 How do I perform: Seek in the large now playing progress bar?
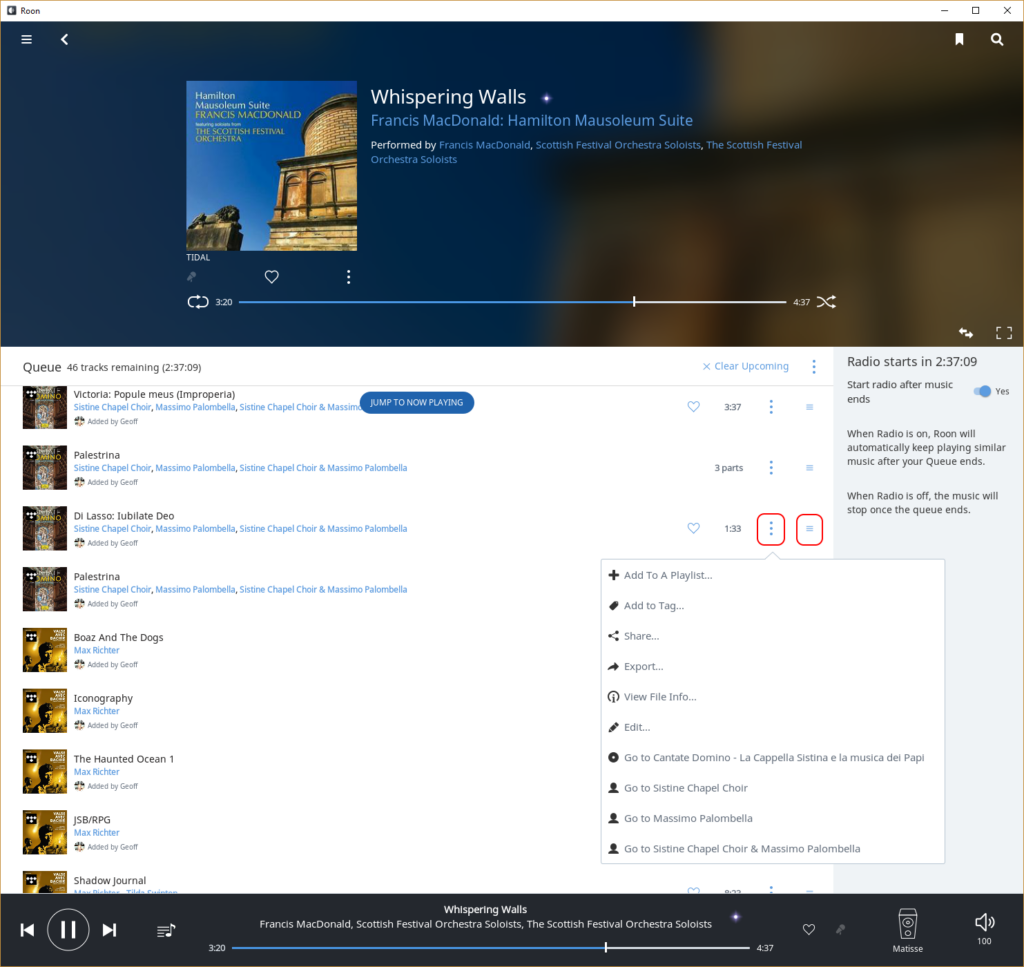click(x=512, y=302)
